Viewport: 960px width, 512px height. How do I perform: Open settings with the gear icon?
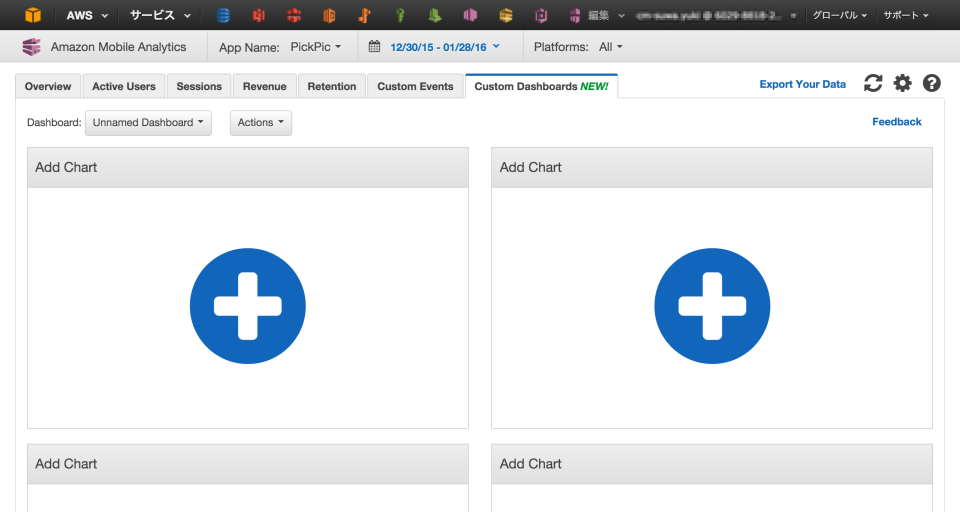(x=902, y=83)
